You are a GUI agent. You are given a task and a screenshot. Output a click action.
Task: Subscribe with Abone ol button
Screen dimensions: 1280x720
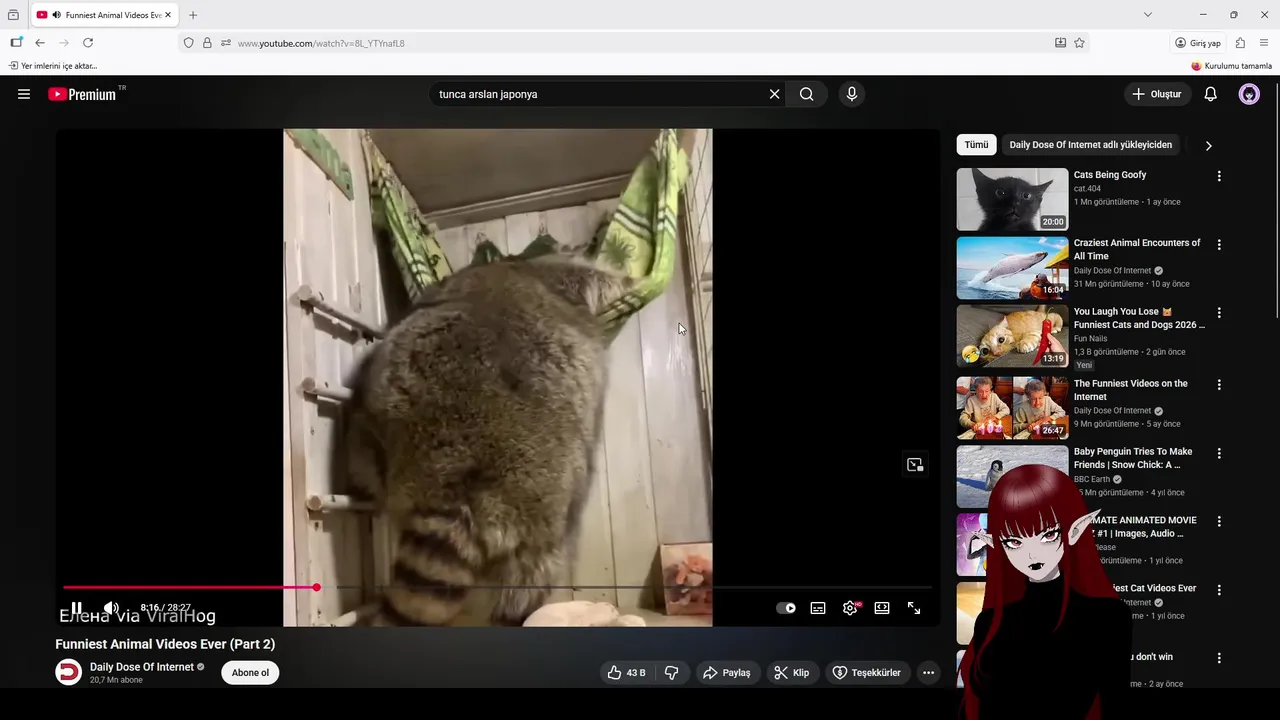[250, 673]
